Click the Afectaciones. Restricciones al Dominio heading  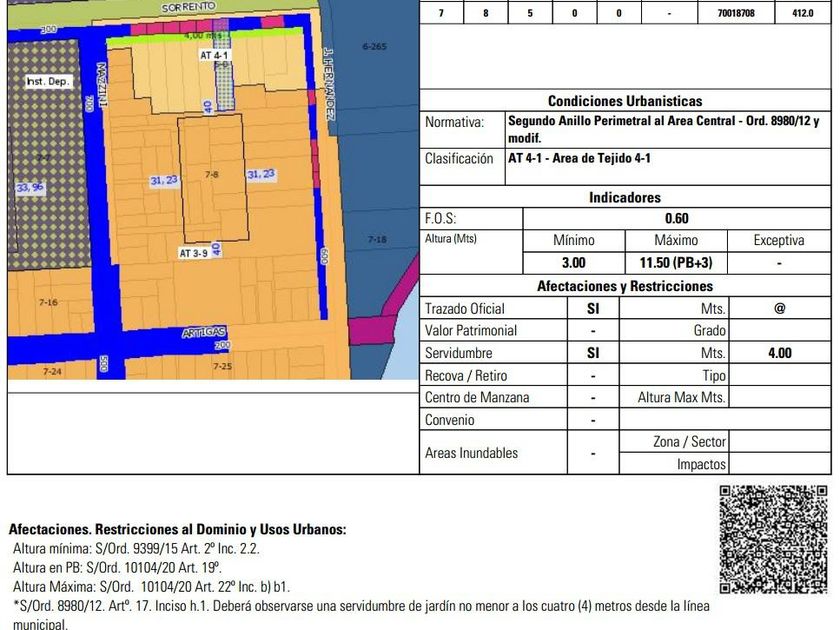pyautogui.click(x=177, y=529)
